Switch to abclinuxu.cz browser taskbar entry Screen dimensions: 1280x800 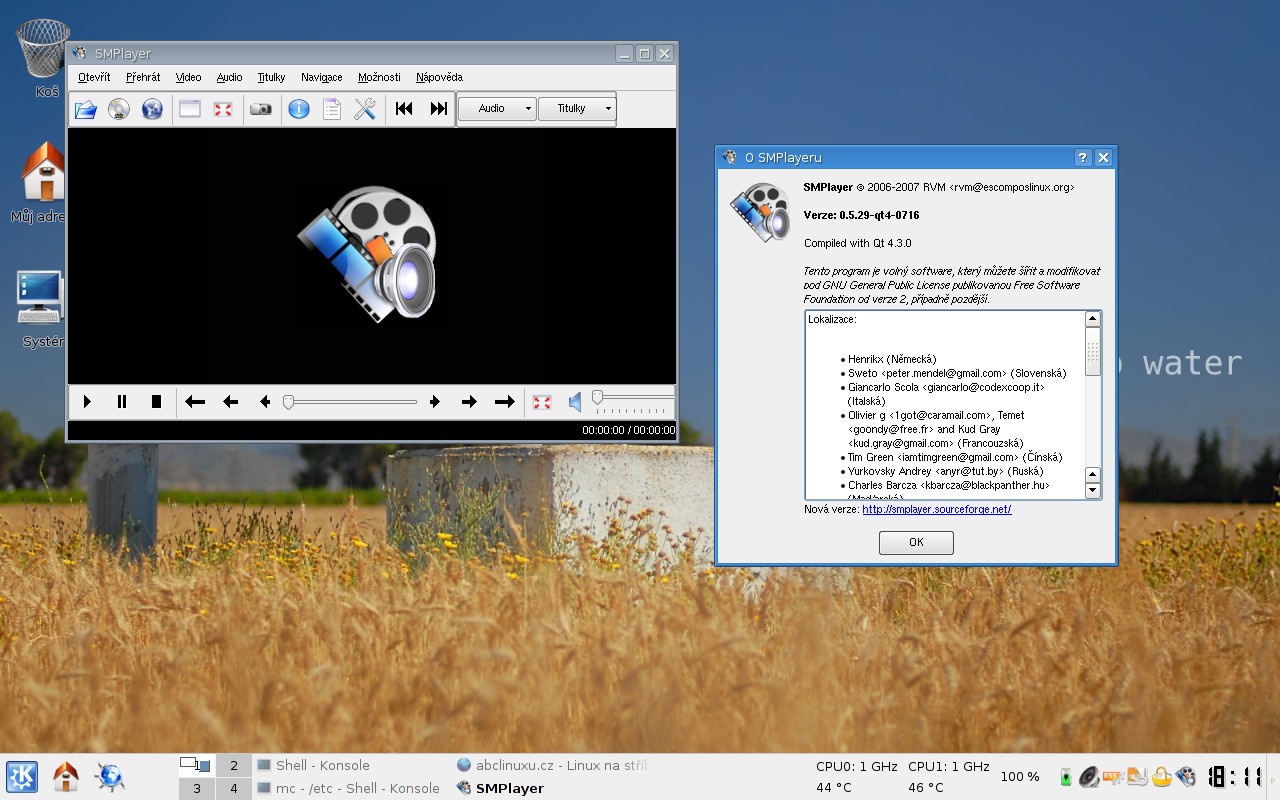[x=552, y=765]
